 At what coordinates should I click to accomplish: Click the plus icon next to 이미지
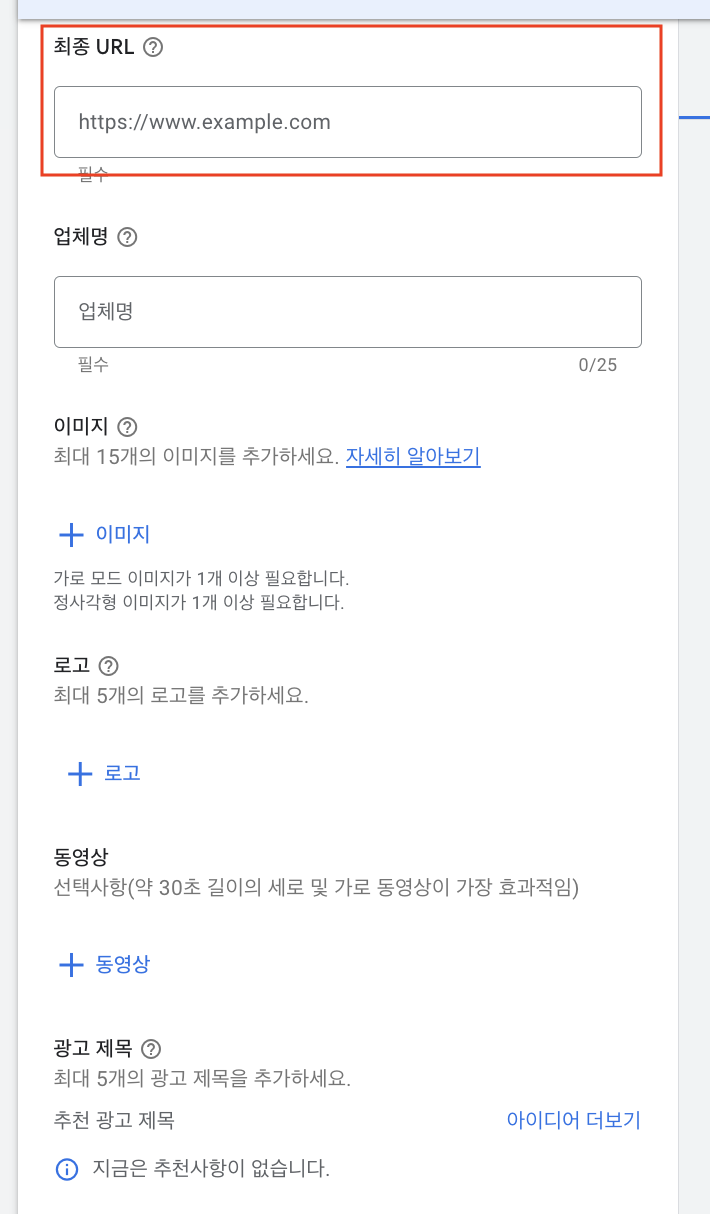point(70,534)
